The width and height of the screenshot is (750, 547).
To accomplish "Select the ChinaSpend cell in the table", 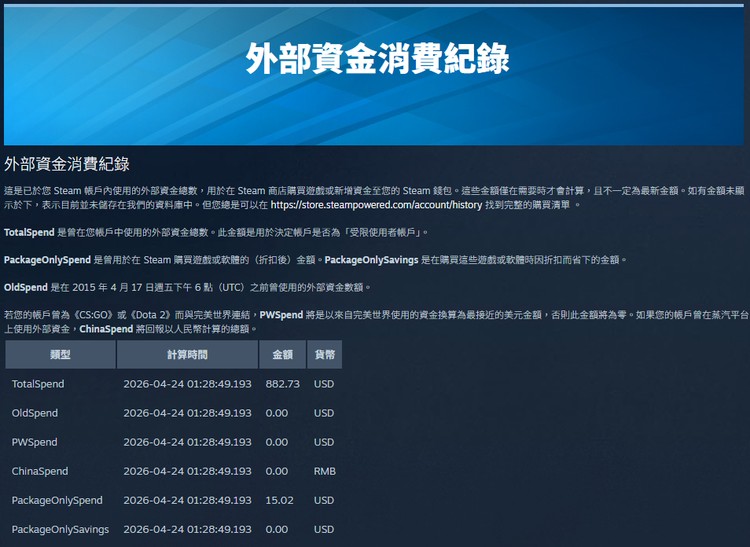I will (40, 471).
